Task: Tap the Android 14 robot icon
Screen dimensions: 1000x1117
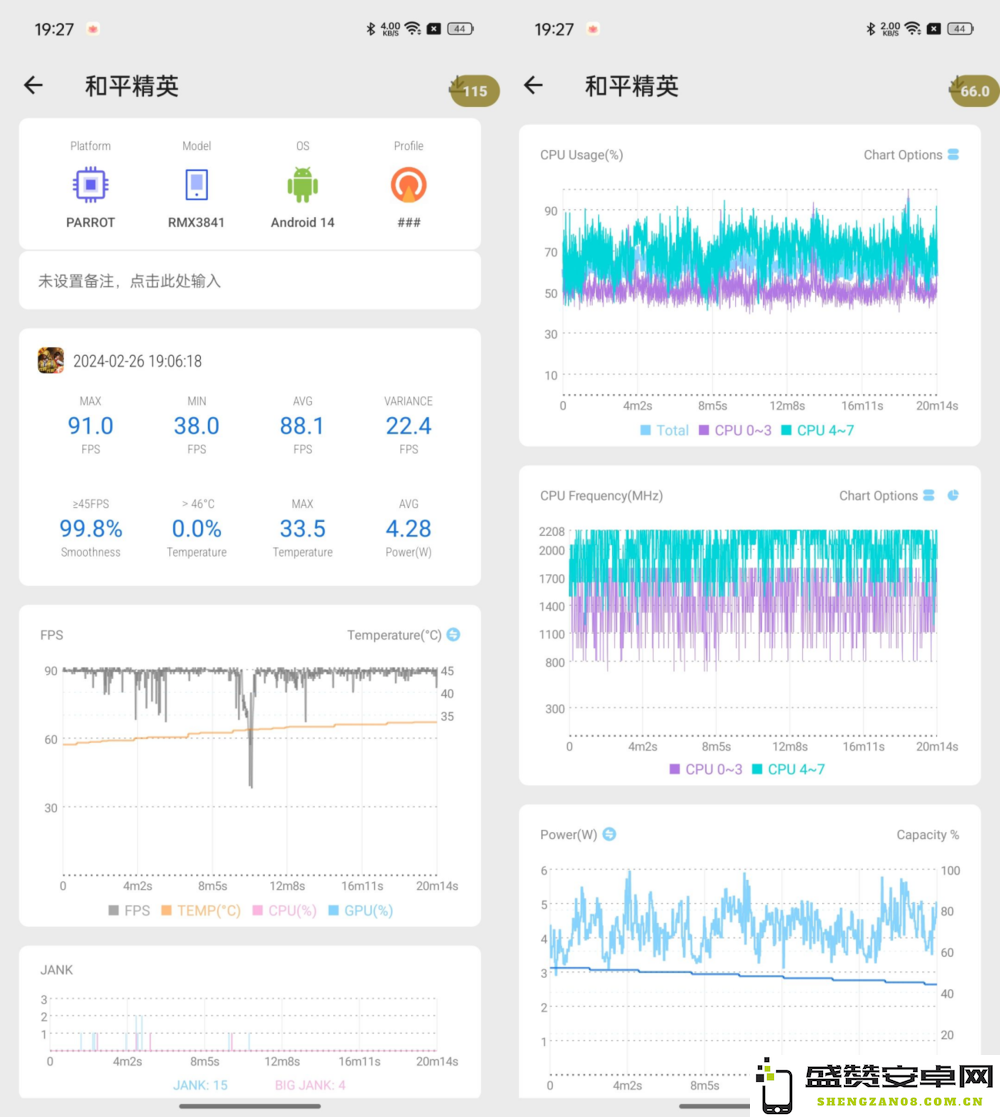Action: (303, 185)
